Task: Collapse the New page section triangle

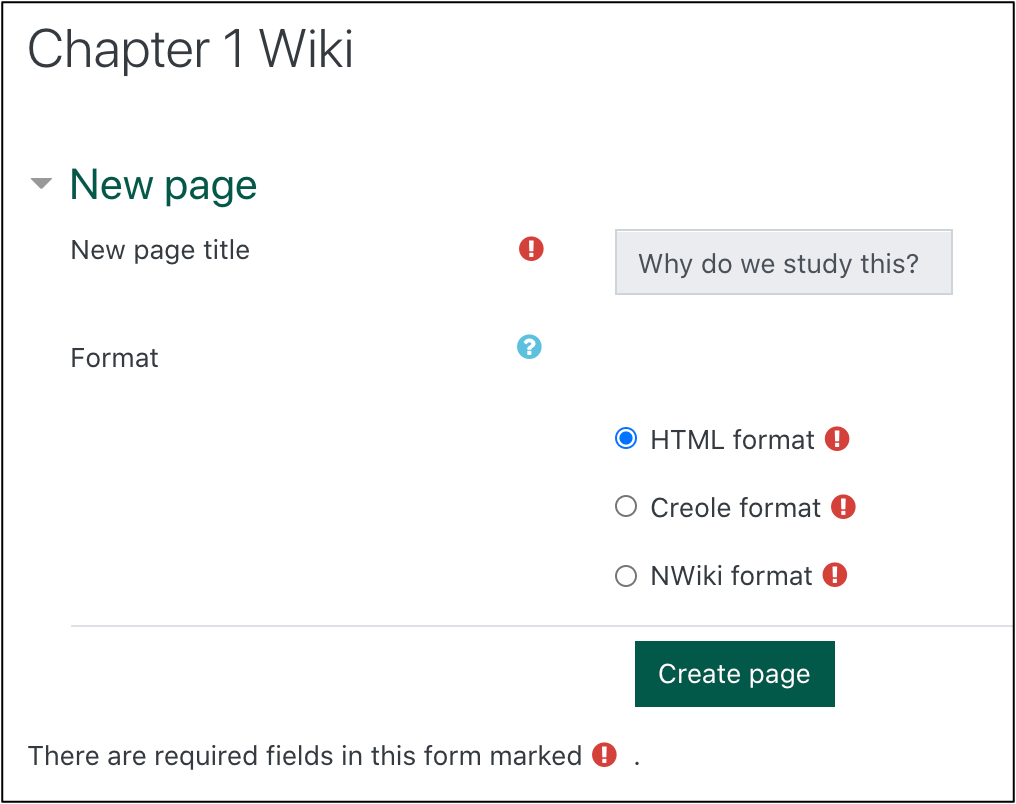Action: tap(41, 184)
